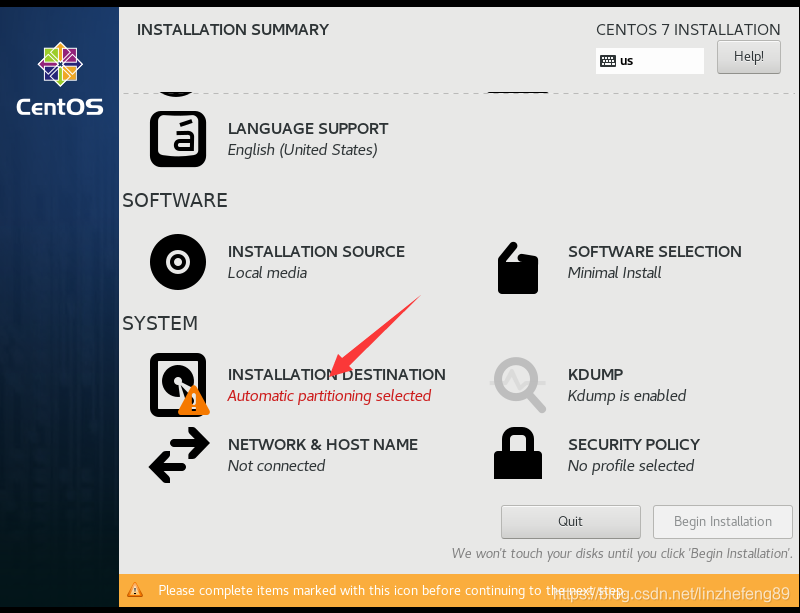Open Kdump magnifier icon
The width and height of the screenshot is (800, 613).
tap(518, 385)
